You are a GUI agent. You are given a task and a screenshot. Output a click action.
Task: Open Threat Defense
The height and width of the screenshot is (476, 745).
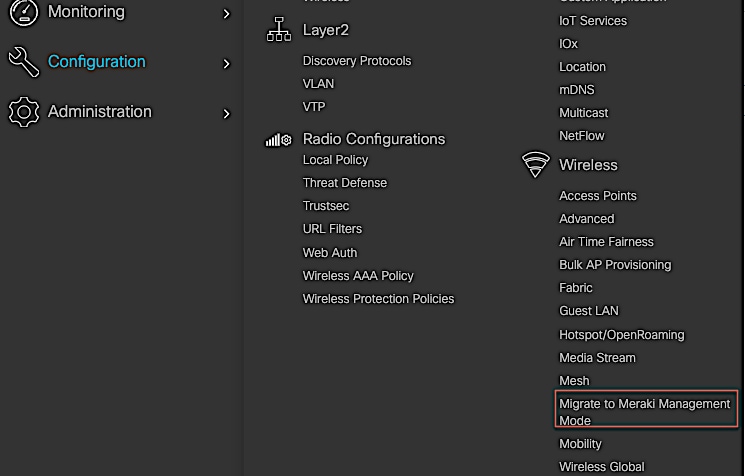point(345,183)
